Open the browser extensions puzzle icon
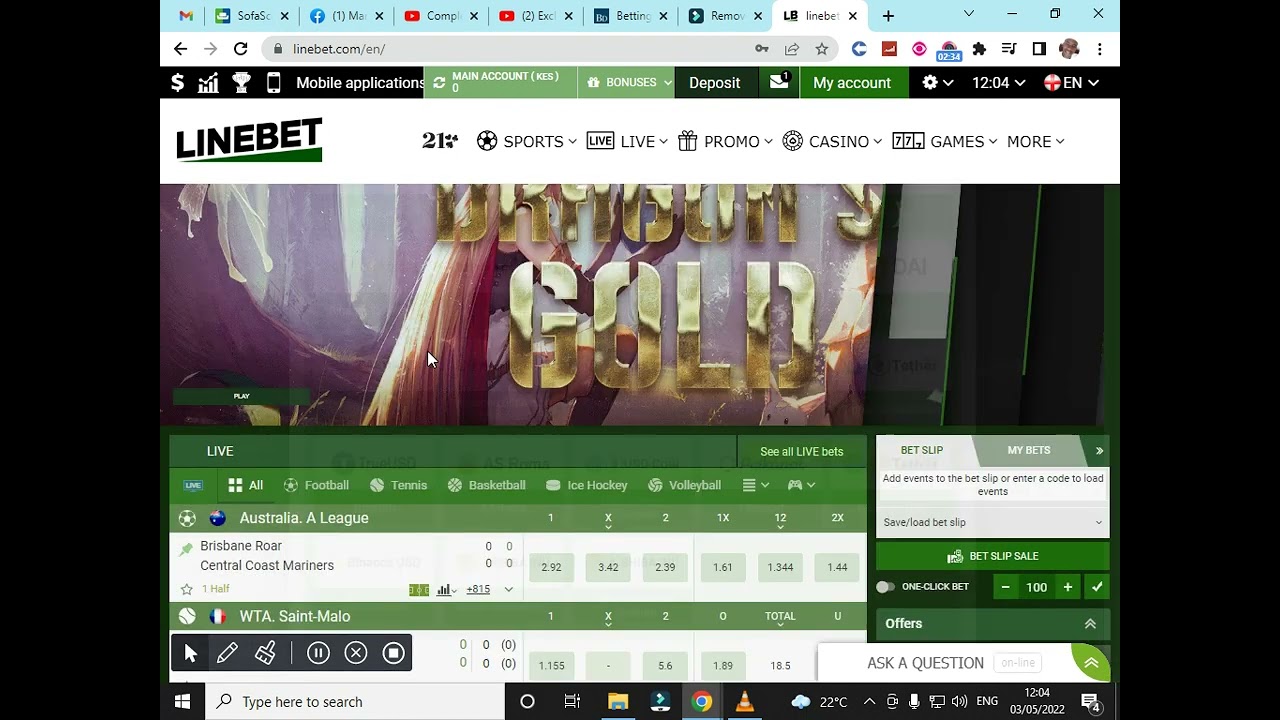The width and height of the screenshot is (1280, 720). 979,48
